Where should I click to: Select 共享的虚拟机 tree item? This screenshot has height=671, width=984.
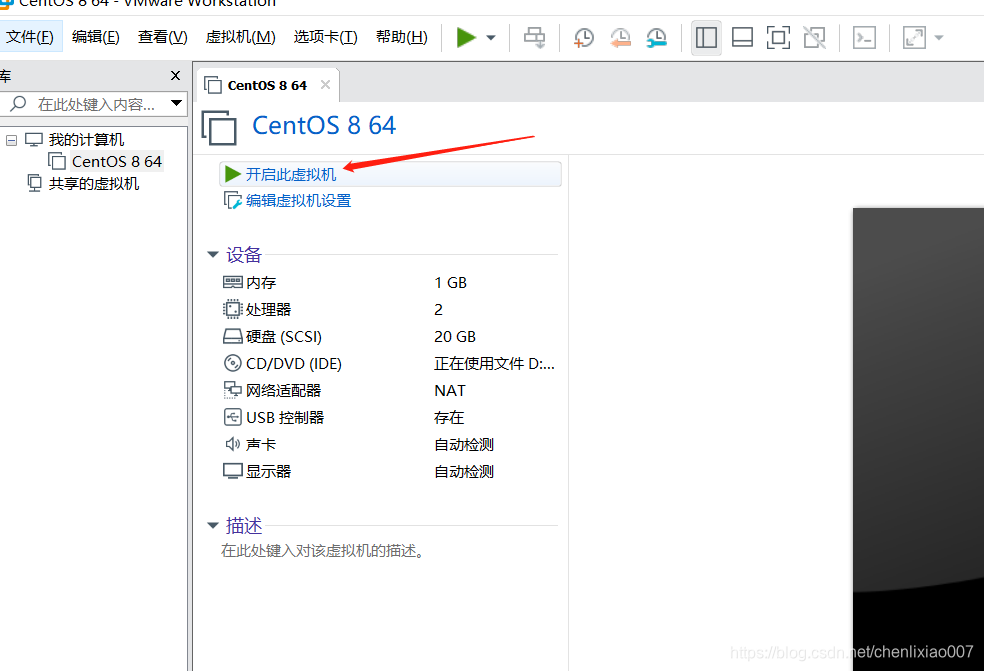point(94,183)
